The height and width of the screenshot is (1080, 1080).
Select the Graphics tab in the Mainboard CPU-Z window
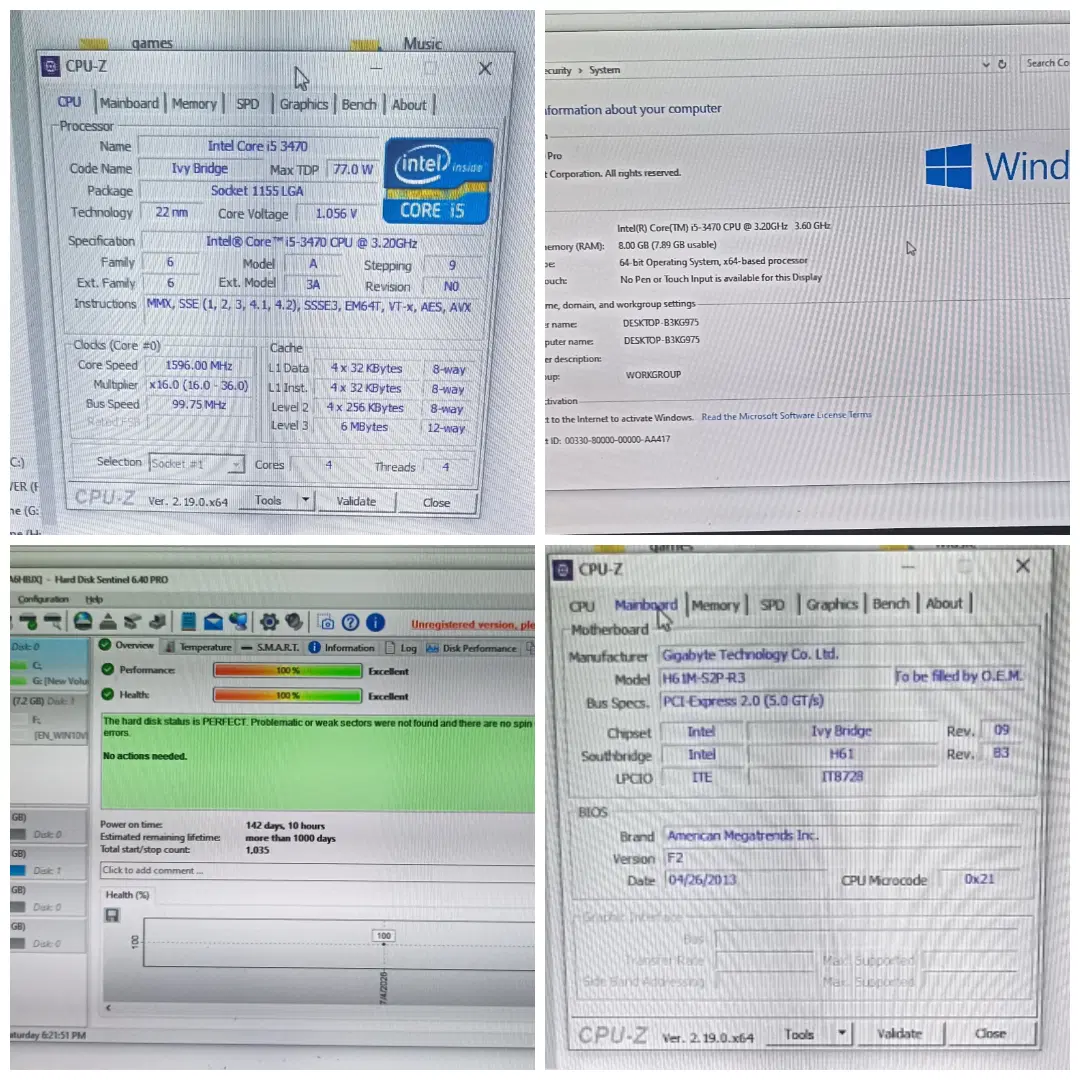832,605
